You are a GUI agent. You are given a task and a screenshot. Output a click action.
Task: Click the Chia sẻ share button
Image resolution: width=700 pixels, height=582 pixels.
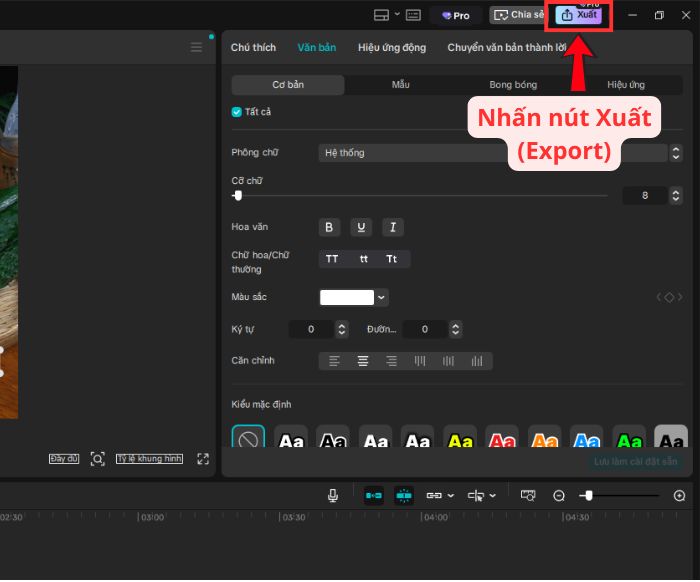click(517, 15)
